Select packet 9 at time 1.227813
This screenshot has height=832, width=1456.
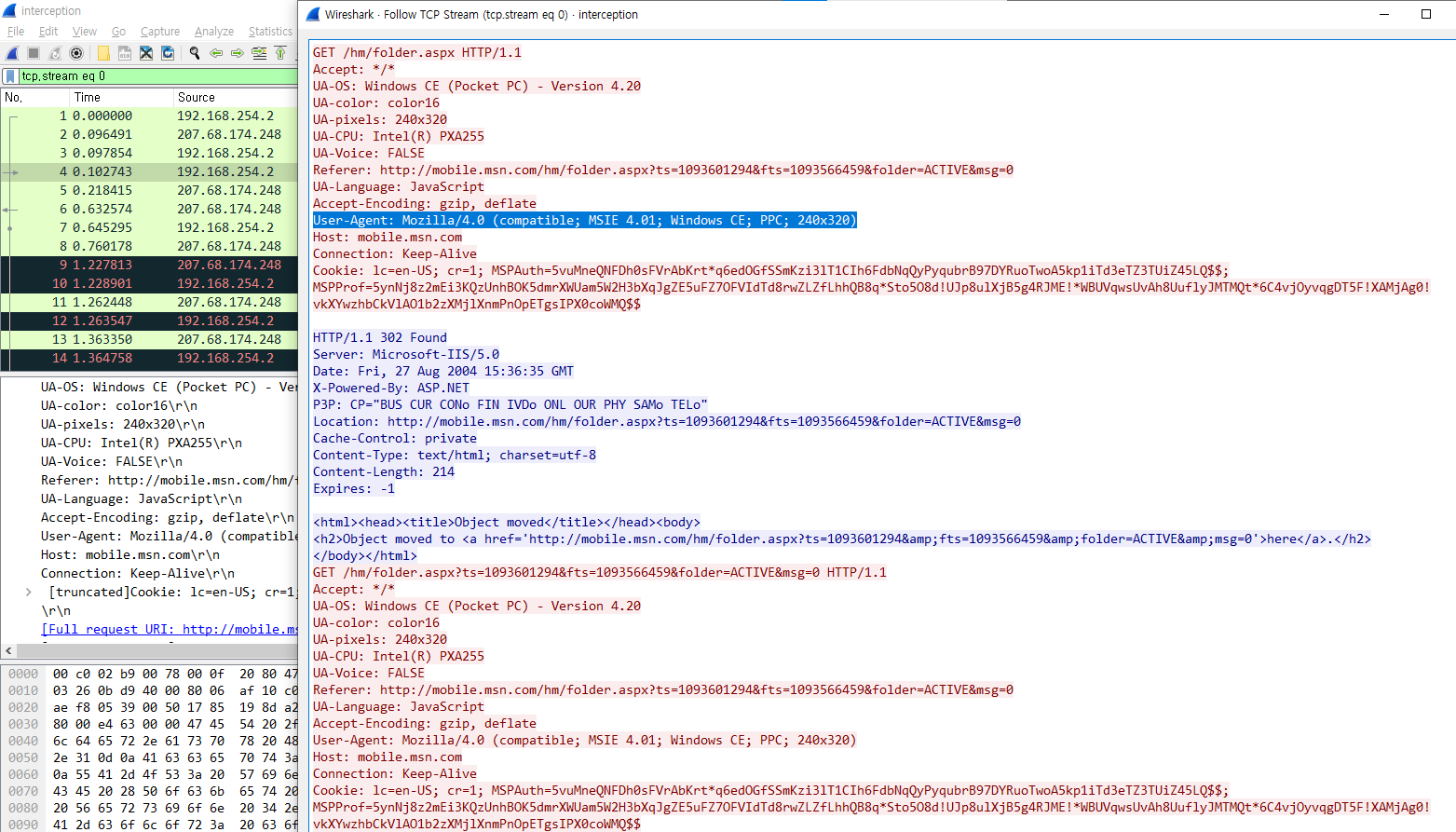click(x=149, y=265)
